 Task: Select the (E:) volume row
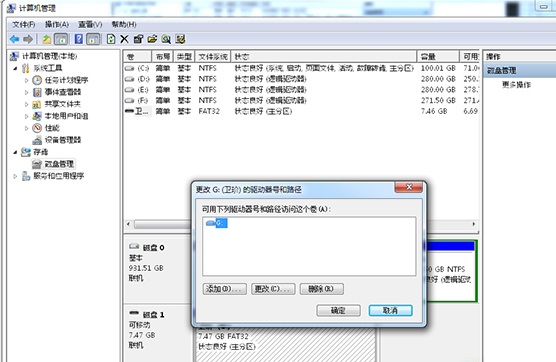click(x=301, y=90)
